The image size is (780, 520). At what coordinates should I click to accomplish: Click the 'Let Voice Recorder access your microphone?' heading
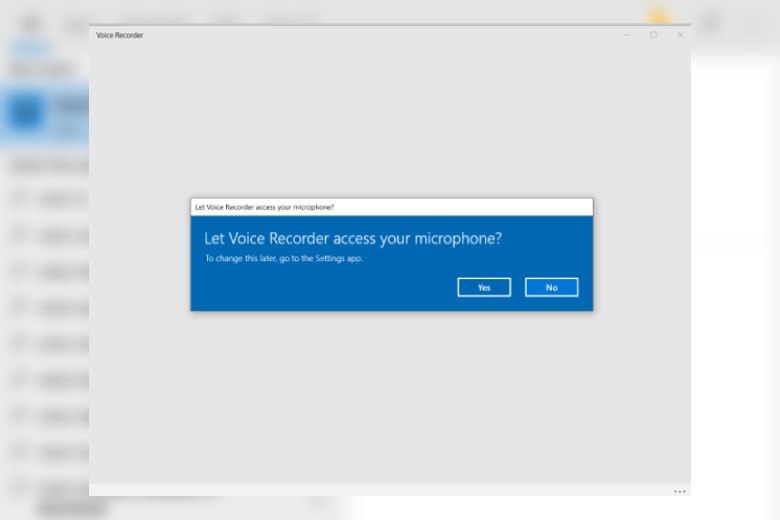[x=353, y=238]
